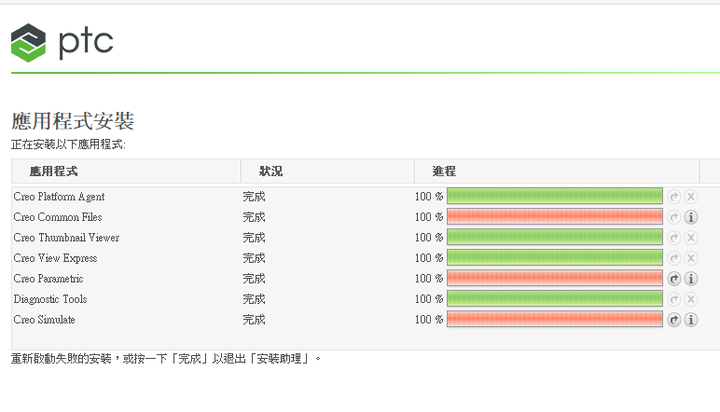Screen dimensions: 720x412
Task: Retry Creo View Express installation
Action: coord(674,258)
